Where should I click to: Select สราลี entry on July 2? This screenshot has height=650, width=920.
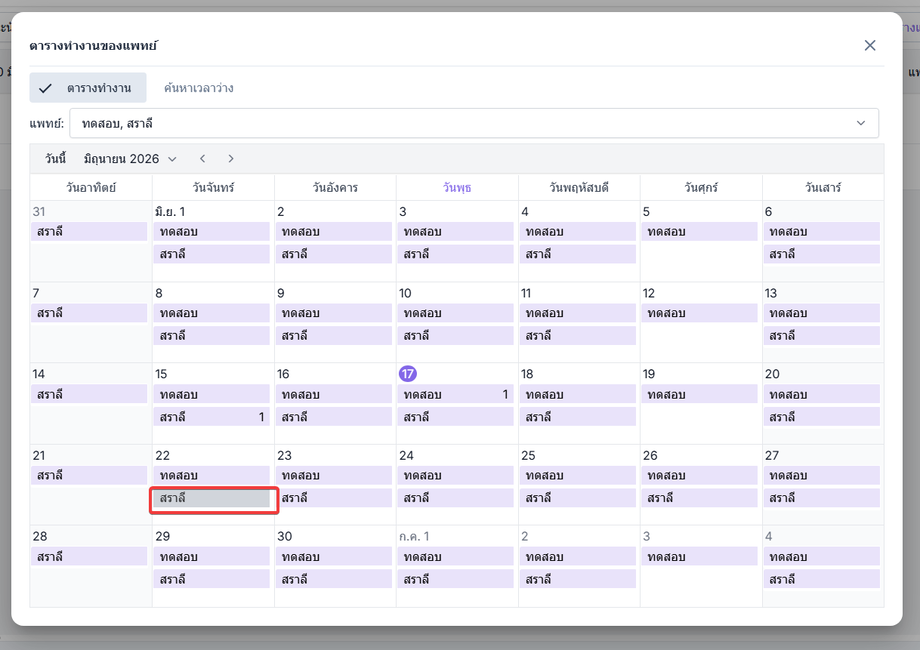(x=577, y=578)
